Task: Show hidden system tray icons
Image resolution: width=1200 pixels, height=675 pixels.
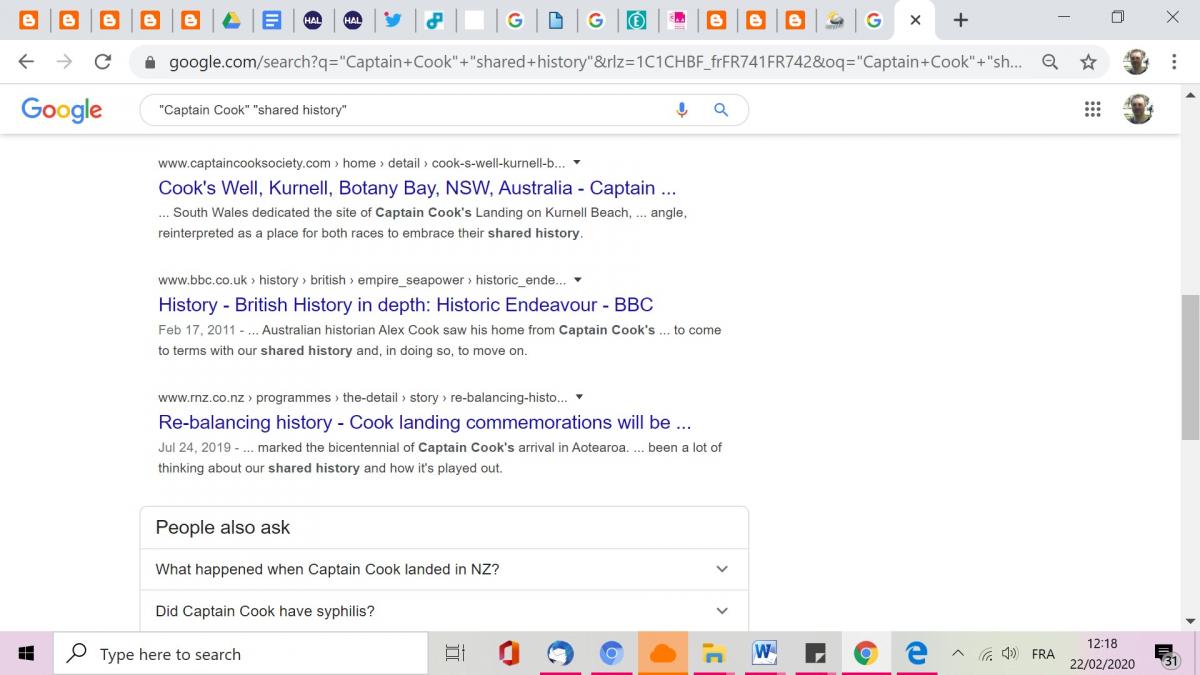Action: (958, 654)
